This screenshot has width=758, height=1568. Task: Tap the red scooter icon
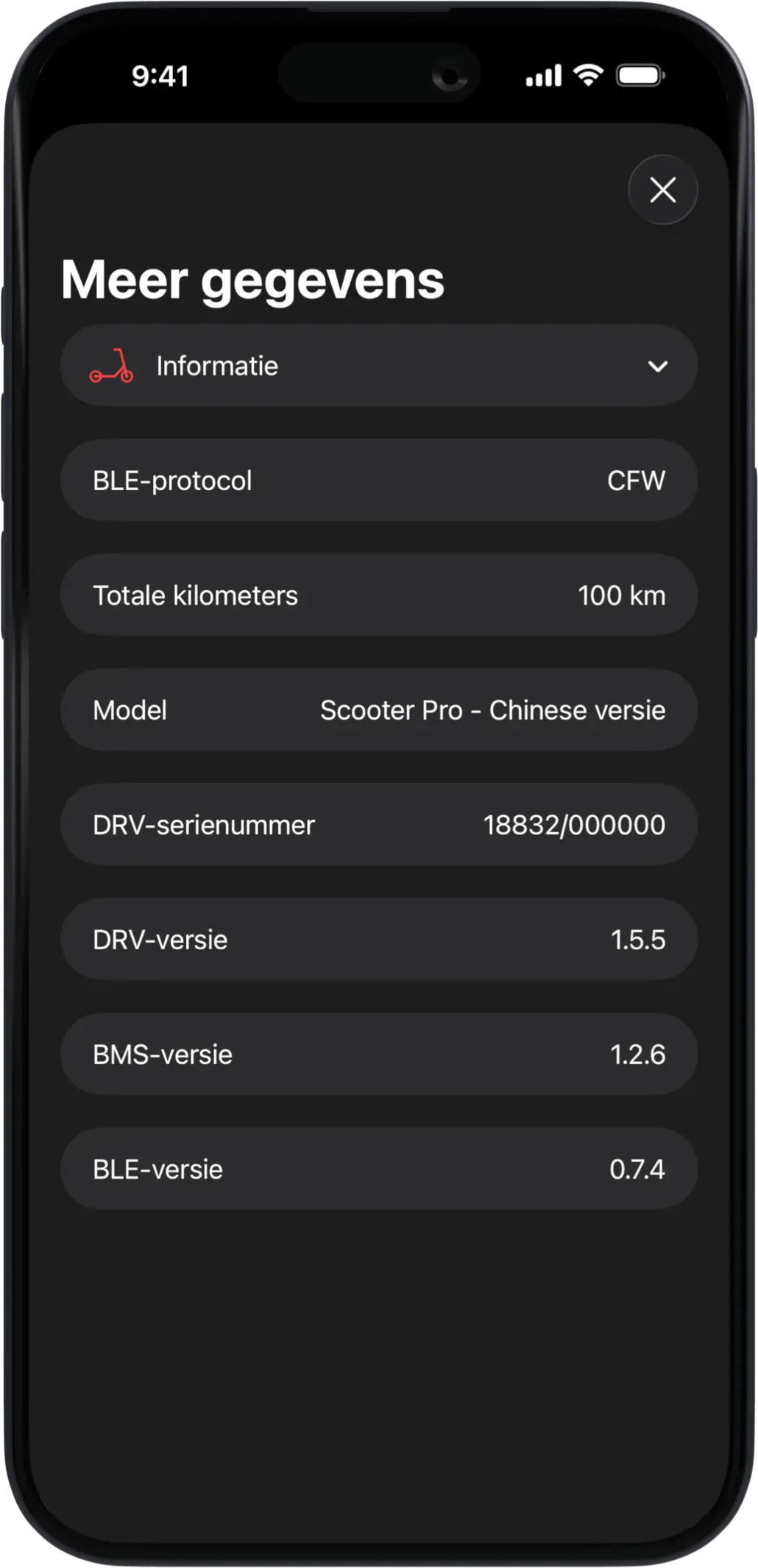point(112,366)
